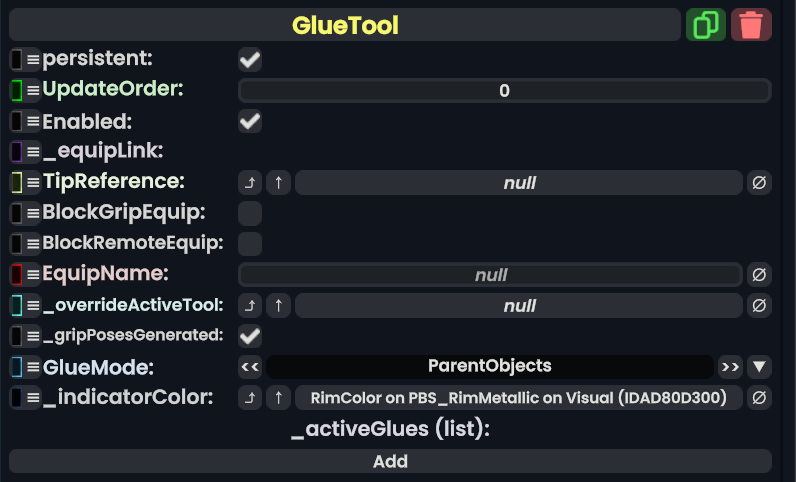The width and height of the screenshot is (796, 482).
Task: Click the green color handle beside UpdateOrder
Action: coord(16,91)
